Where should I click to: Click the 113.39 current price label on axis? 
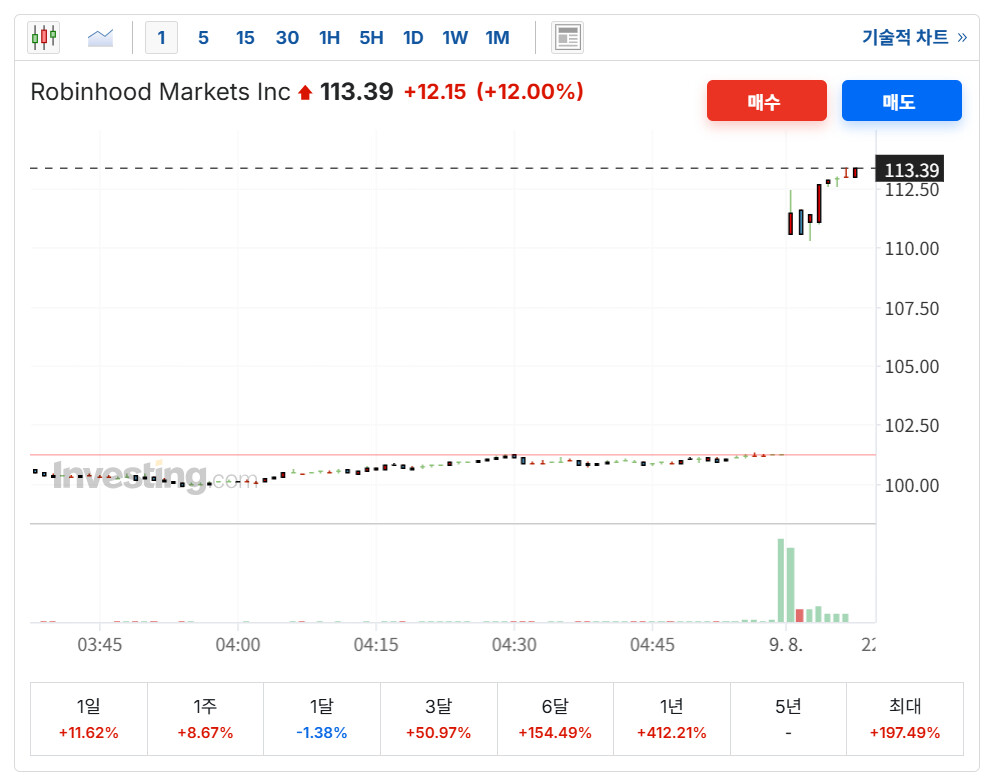click(x=910, y=169)
